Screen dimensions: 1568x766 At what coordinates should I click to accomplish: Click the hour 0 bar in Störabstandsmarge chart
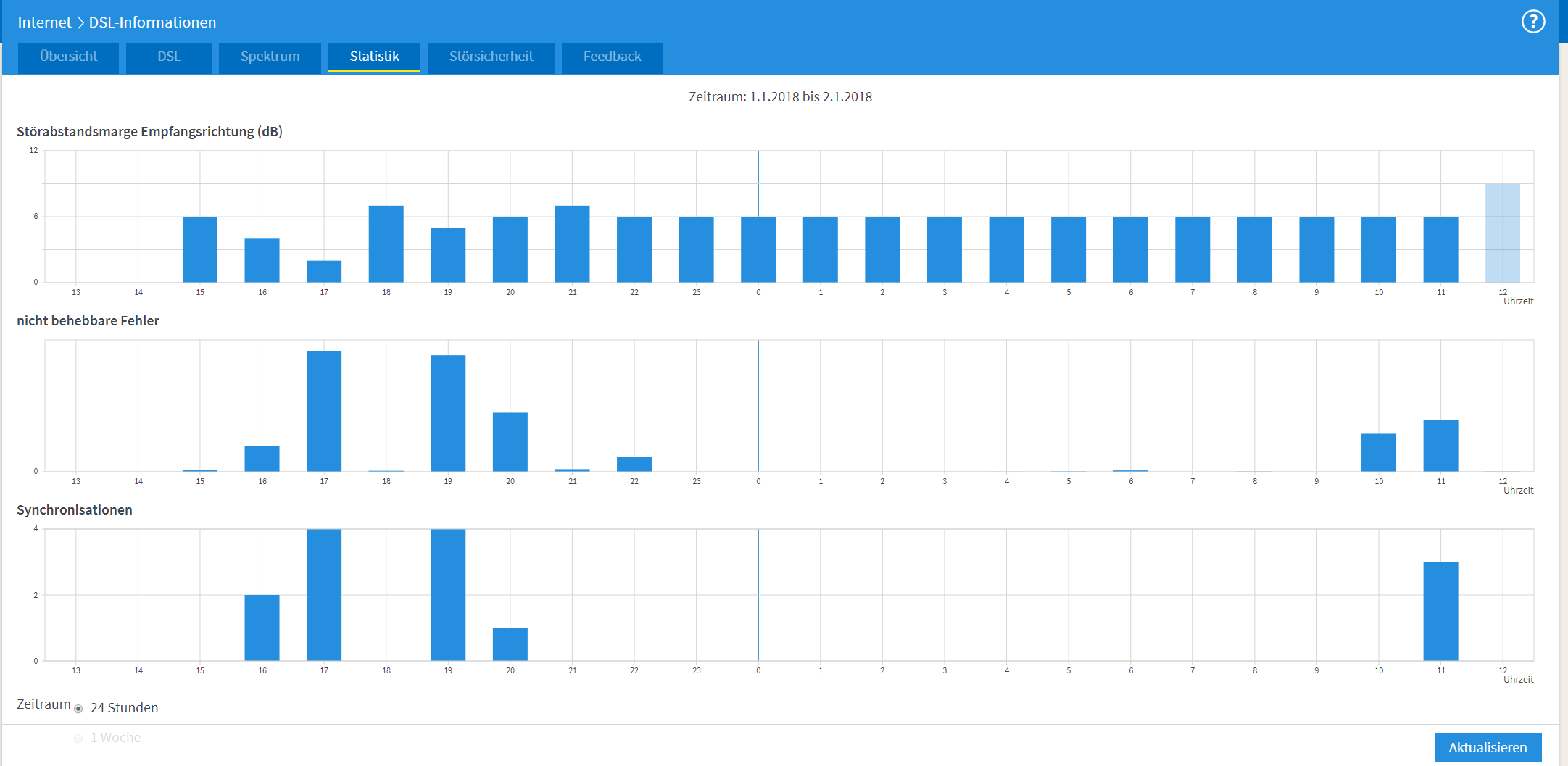[758, 250]
